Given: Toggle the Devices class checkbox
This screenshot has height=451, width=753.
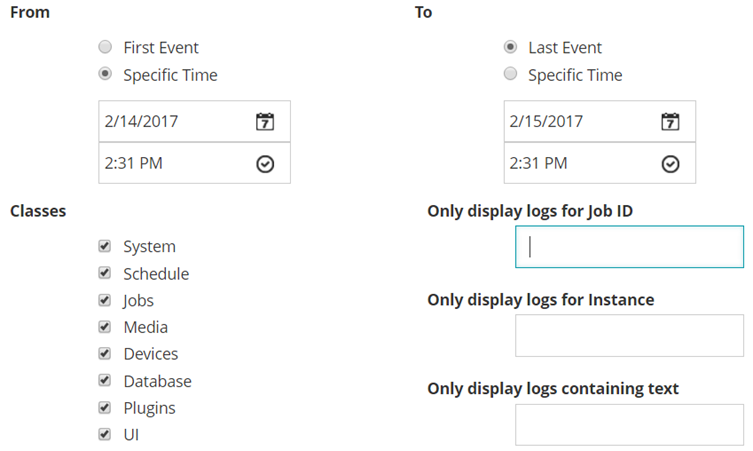Looking at the screenshot, I should coord(105,354).
